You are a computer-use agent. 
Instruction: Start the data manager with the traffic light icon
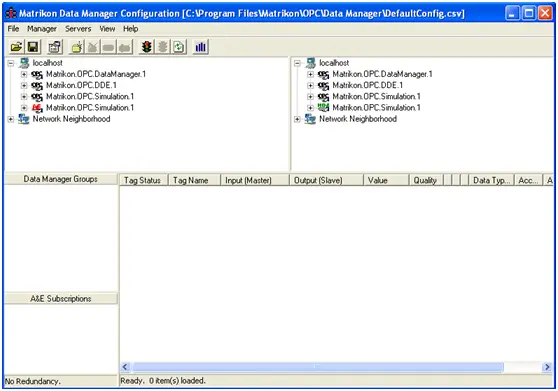pos(146,47)
